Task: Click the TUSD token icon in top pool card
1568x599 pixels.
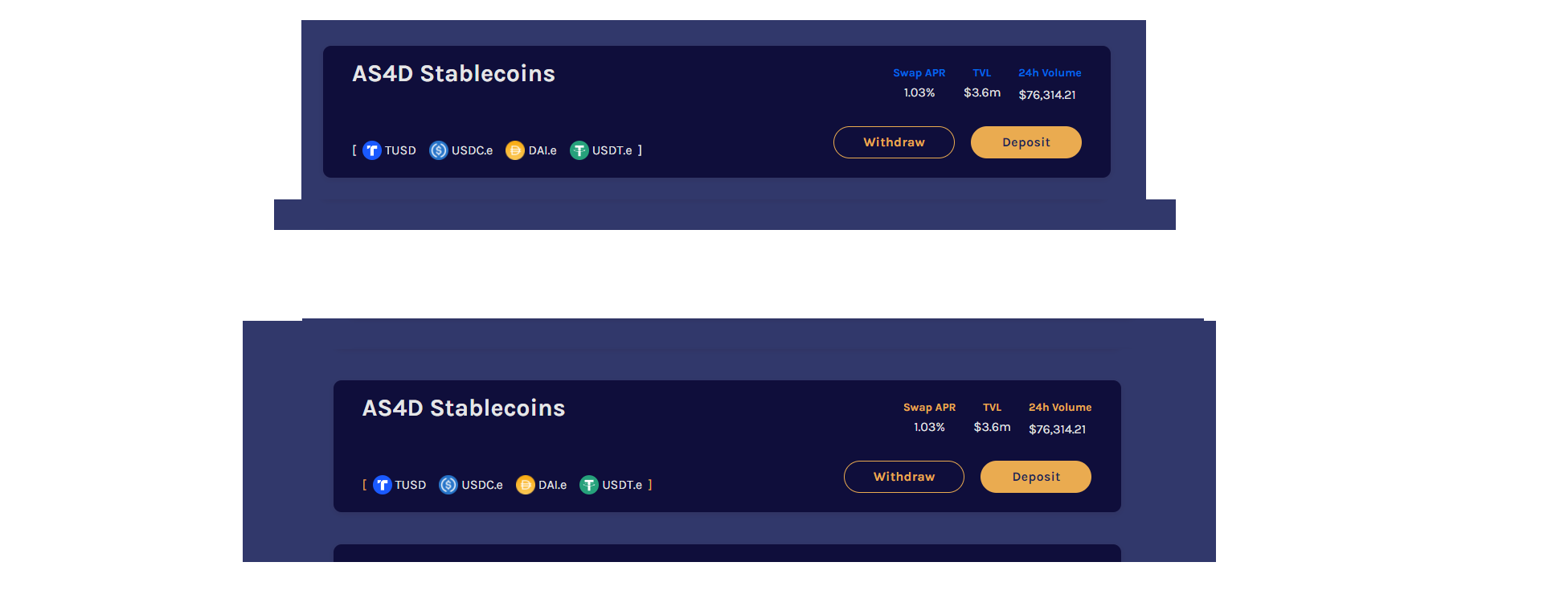Action: pyautogui.click(x=372, y=150)
